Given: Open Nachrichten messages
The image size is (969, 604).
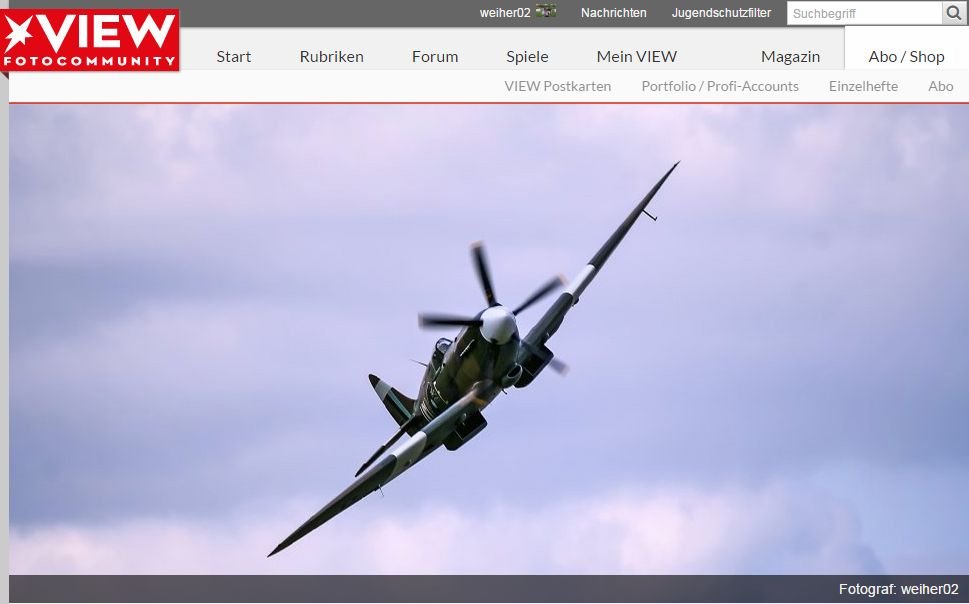Looking at the screenshot, I should click(x=613, y=13).
